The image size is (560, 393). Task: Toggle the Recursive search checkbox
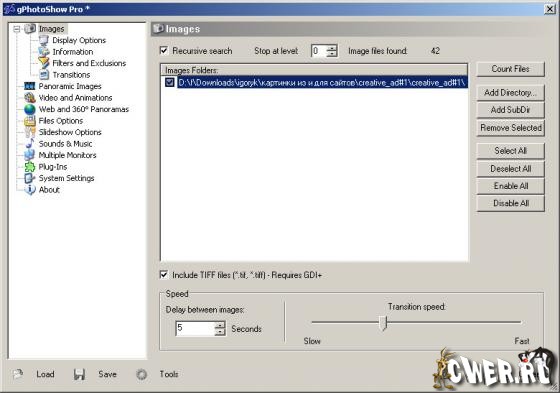tap(164, 51)
